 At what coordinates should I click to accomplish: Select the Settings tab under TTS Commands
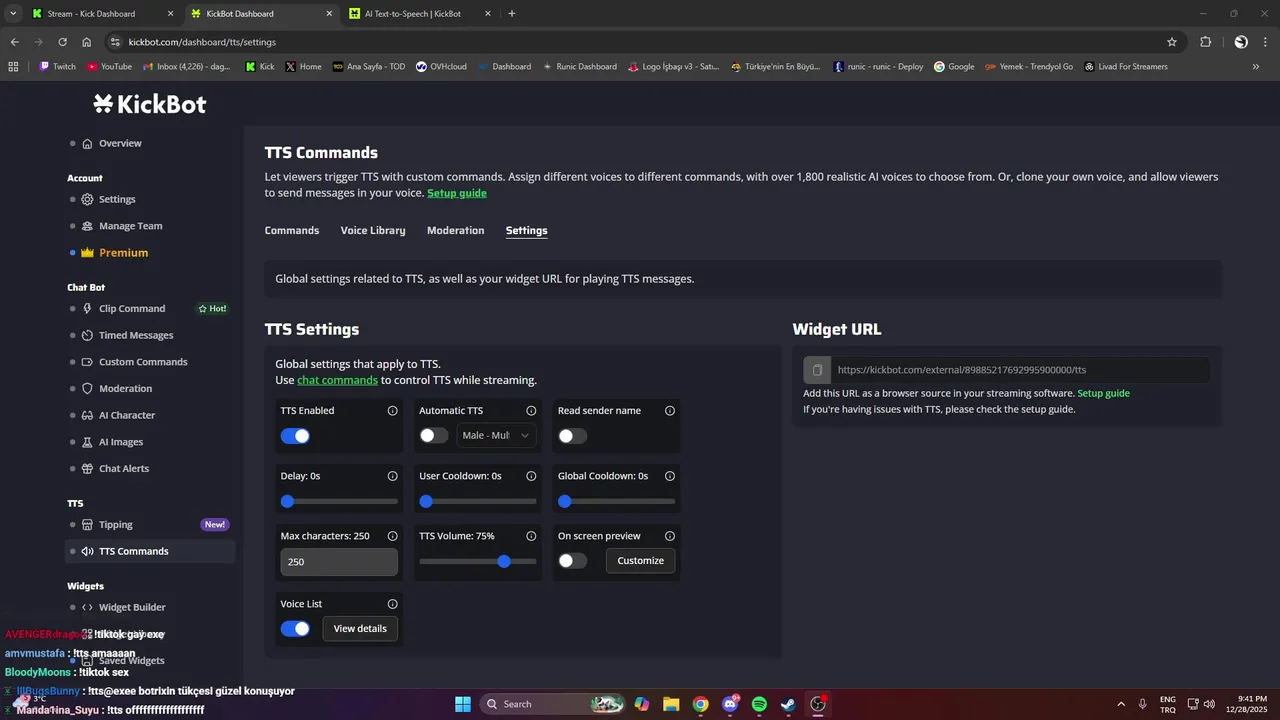[x=526, y=231]
